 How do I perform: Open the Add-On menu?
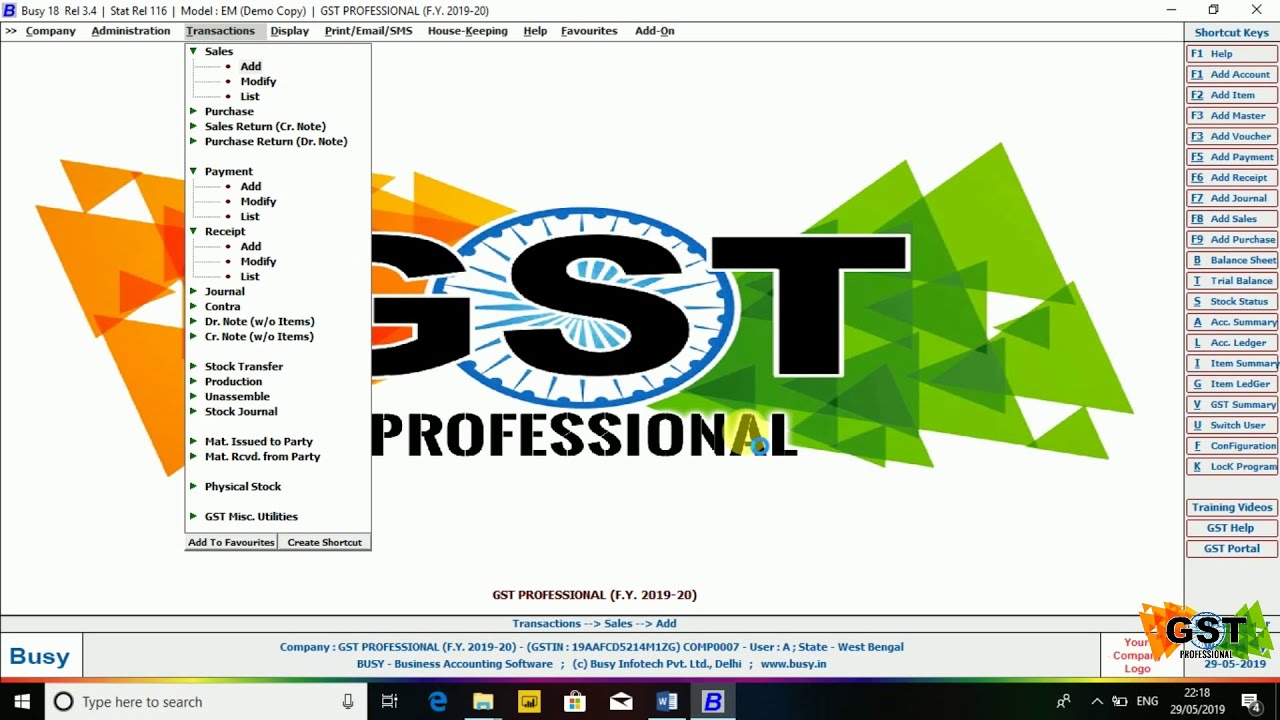click(x=654, y=31)
